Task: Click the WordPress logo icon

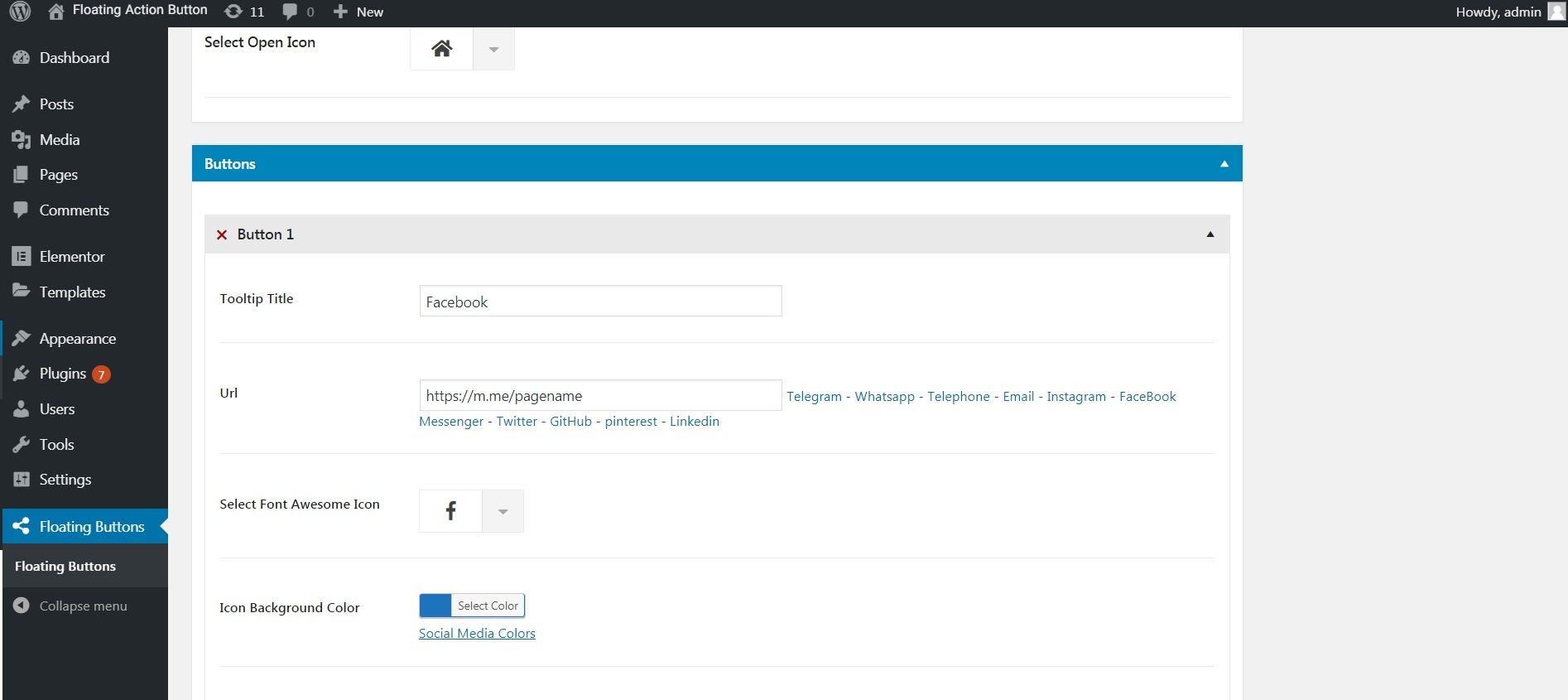Action: coord(21,12)
